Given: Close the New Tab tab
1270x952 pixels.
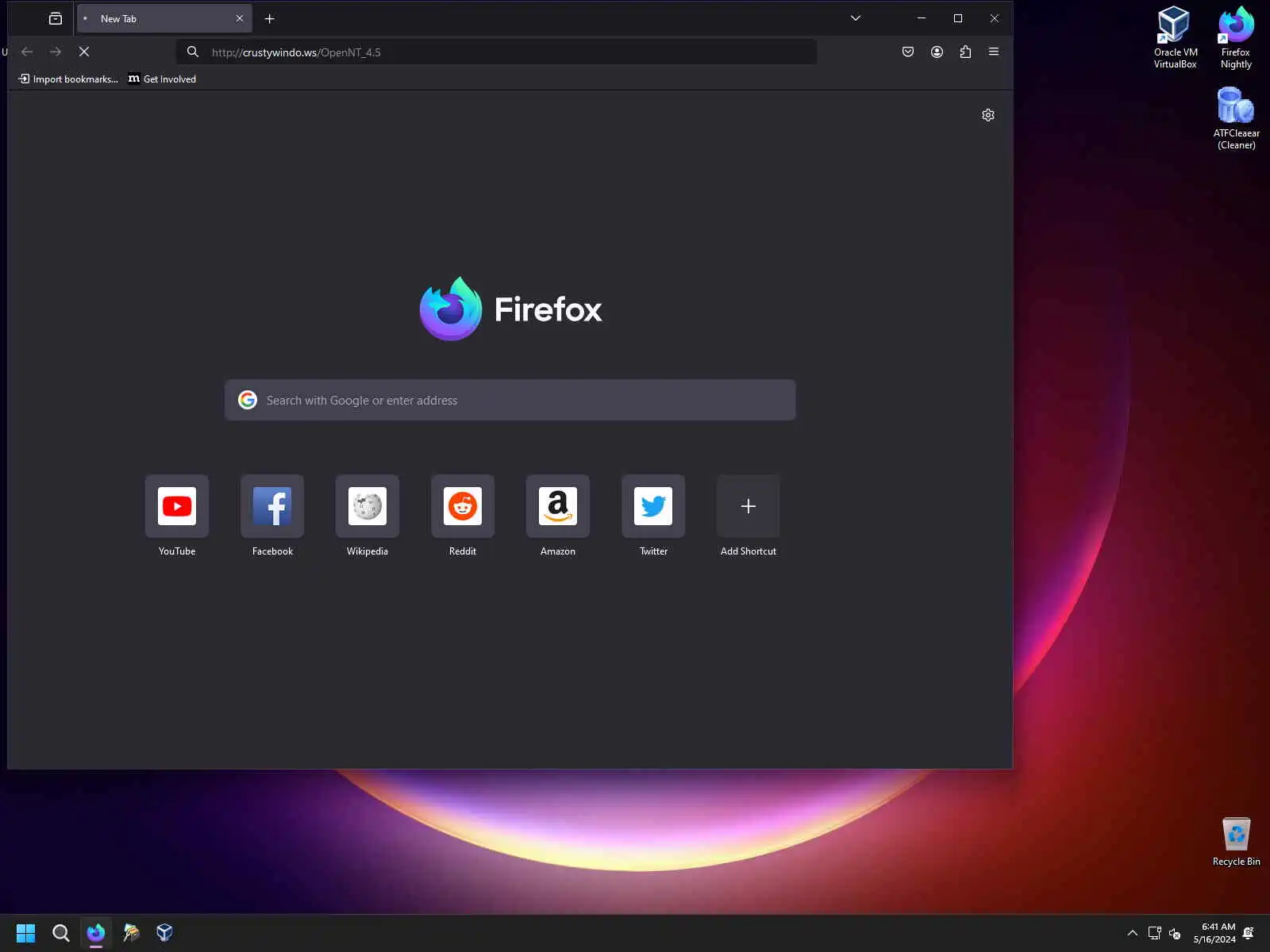Looking at the screenshot, I should tap(239, 18).
